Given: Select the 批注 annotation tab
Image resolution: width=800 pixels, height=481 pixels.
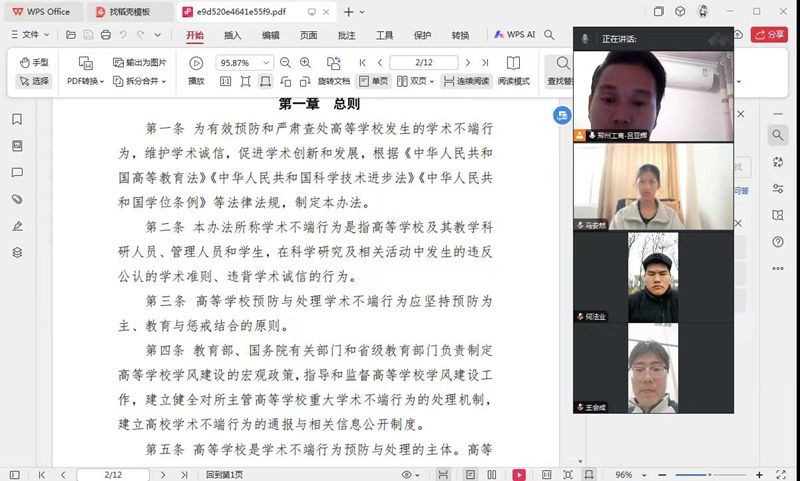Looking at the screenshot, I should pos(346,35).
